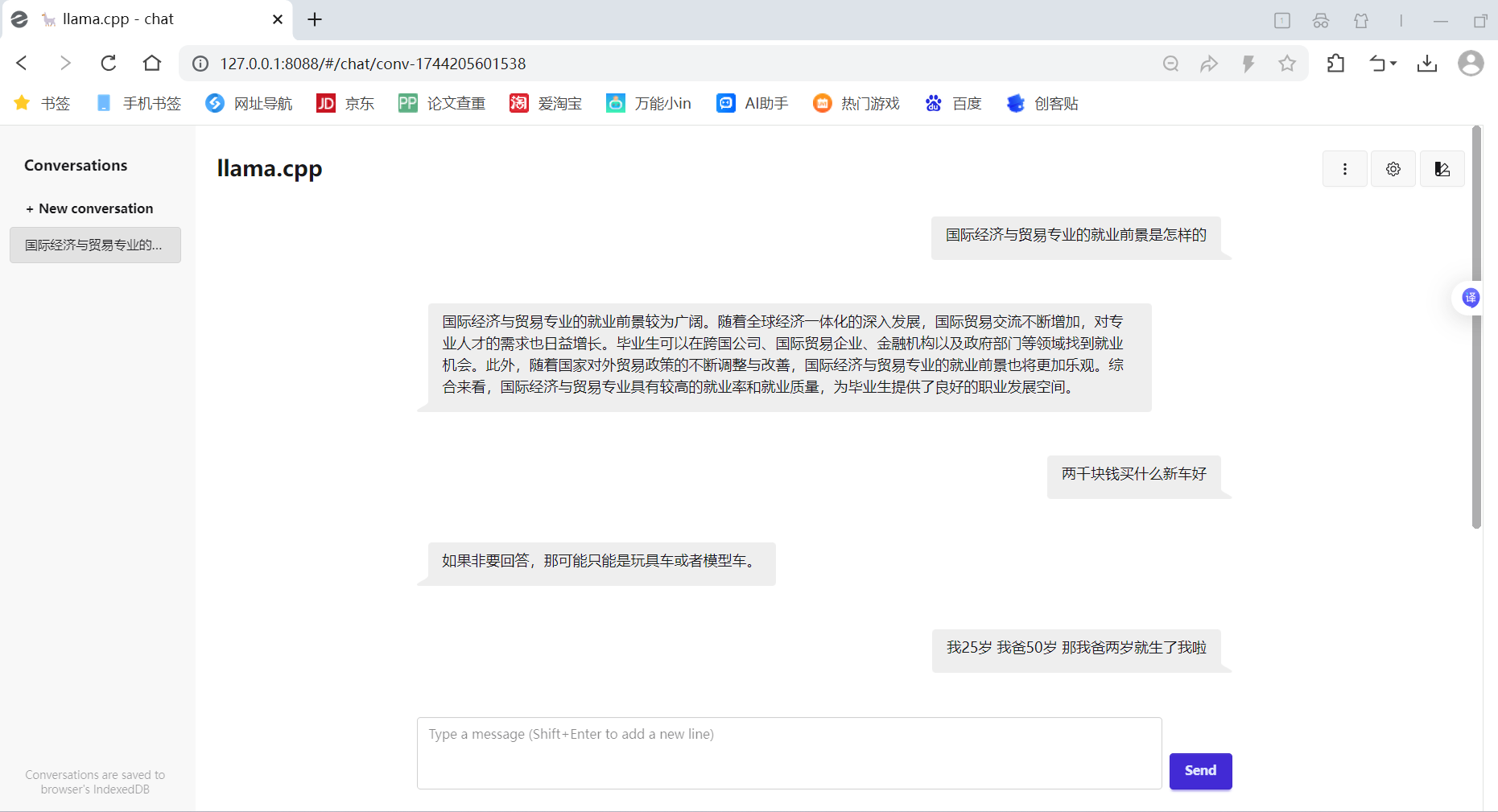Open the skin shirt icon
This screenshot has width=1498, height=812.
(x=1361, y=21)
